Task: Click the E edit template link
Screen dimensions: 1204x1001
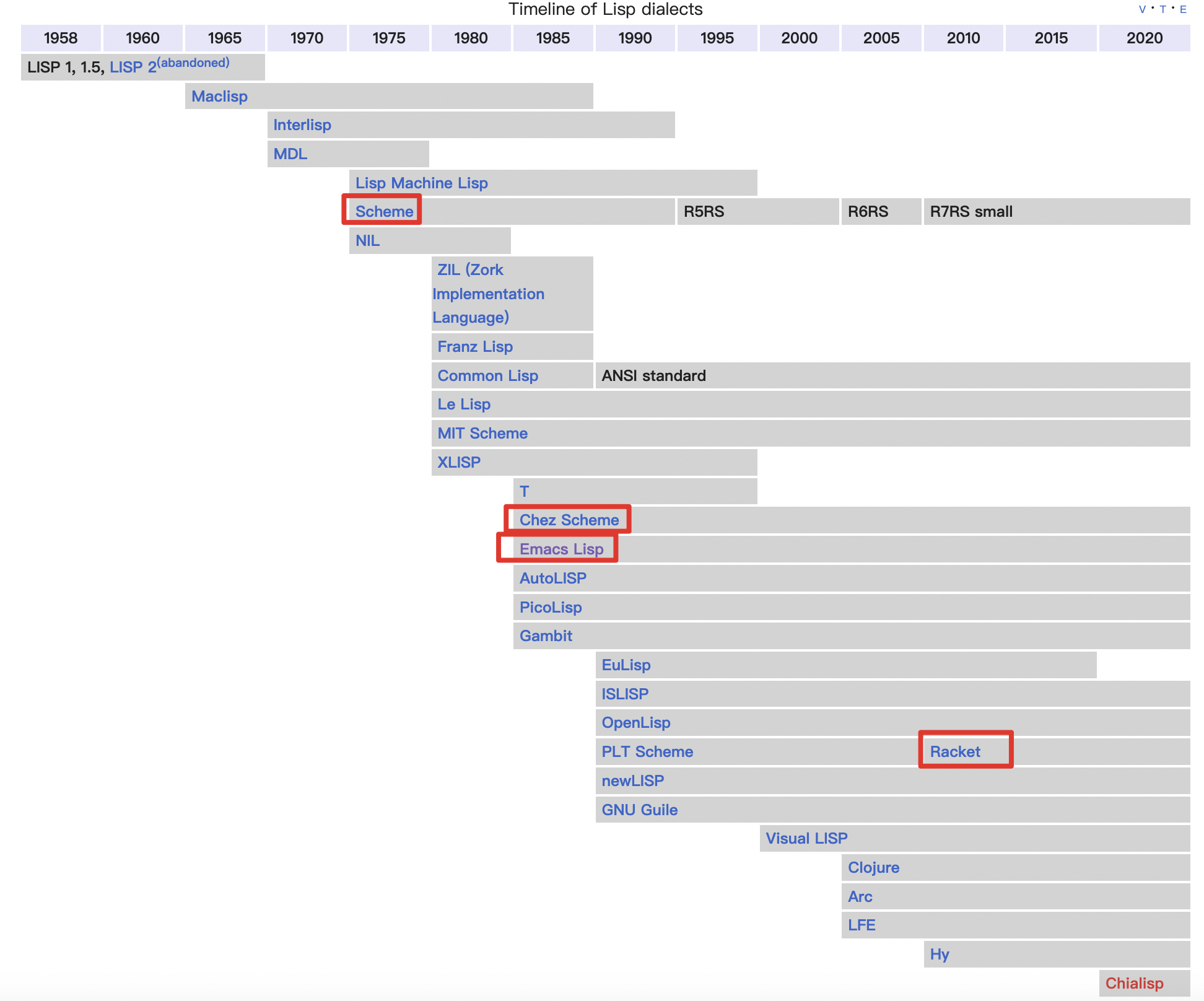Action: pos(1183,9)
